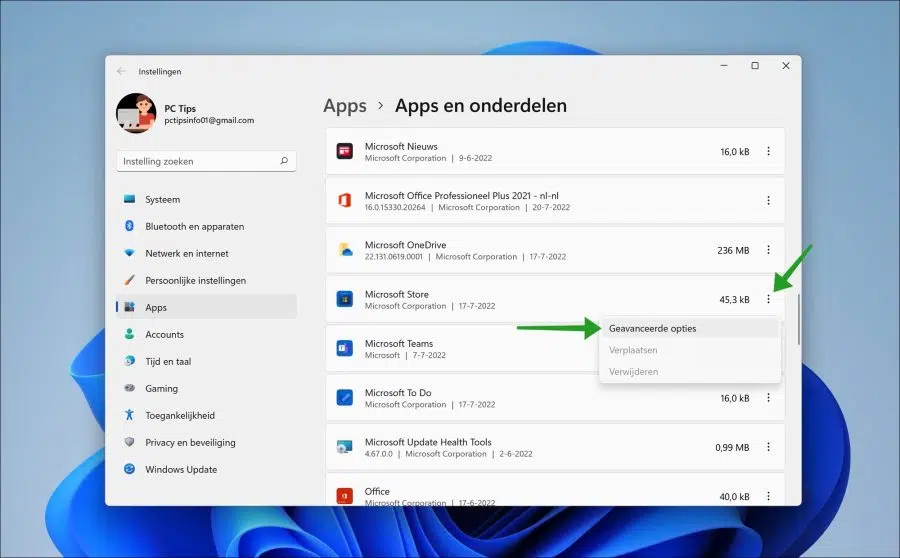Click the three-dot menu for Microsoft Store
The width and height of the screenshot is (900, 558).
(768, 299)
